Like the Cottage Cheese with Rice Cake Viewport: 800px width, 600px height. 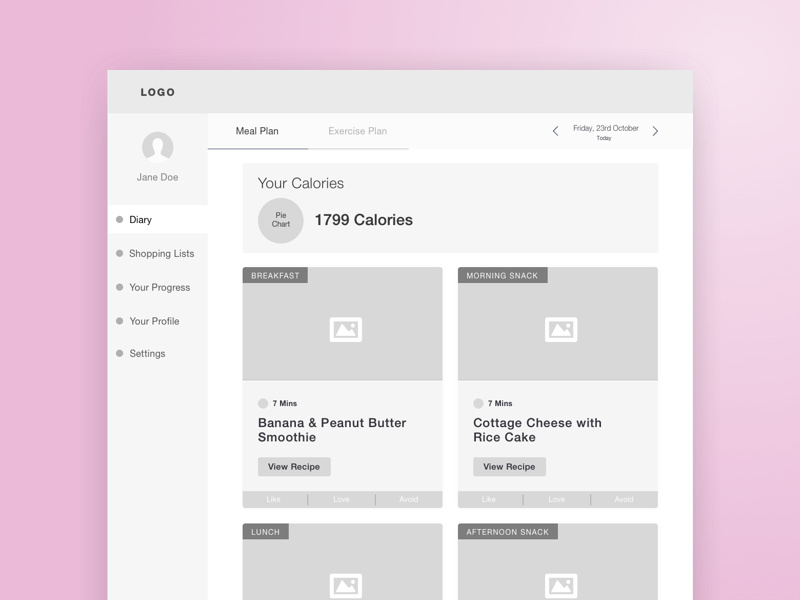(489, 499)
